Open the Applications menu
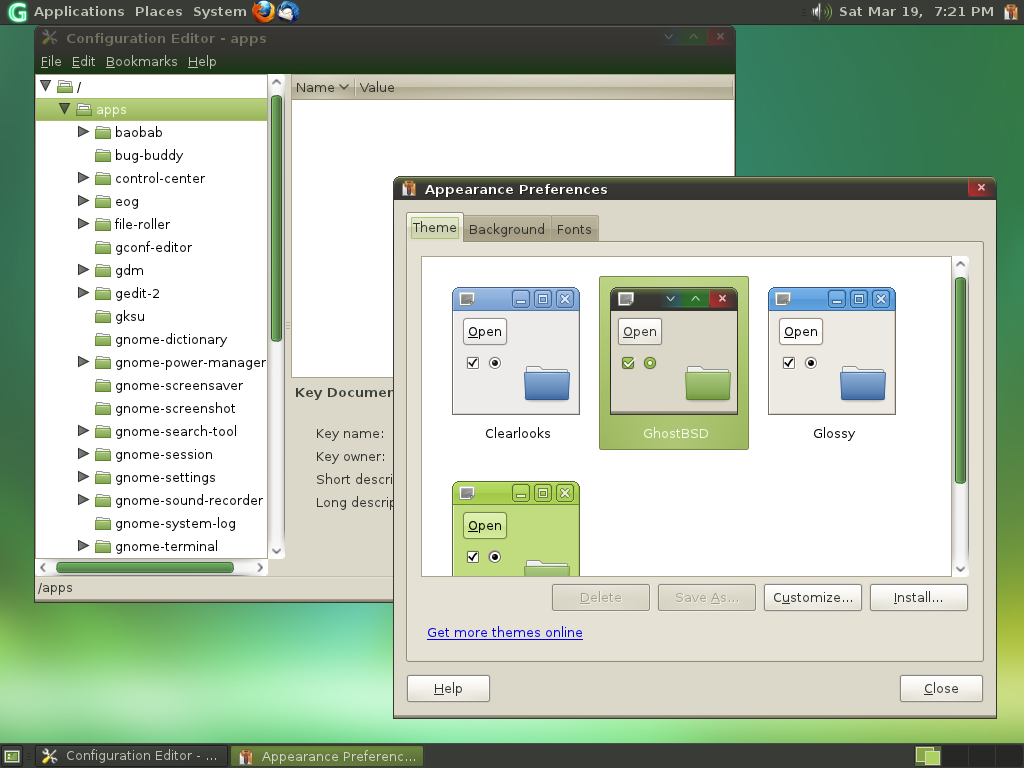The height and width of the screenshot is (768, 1024). pos(79,12)
